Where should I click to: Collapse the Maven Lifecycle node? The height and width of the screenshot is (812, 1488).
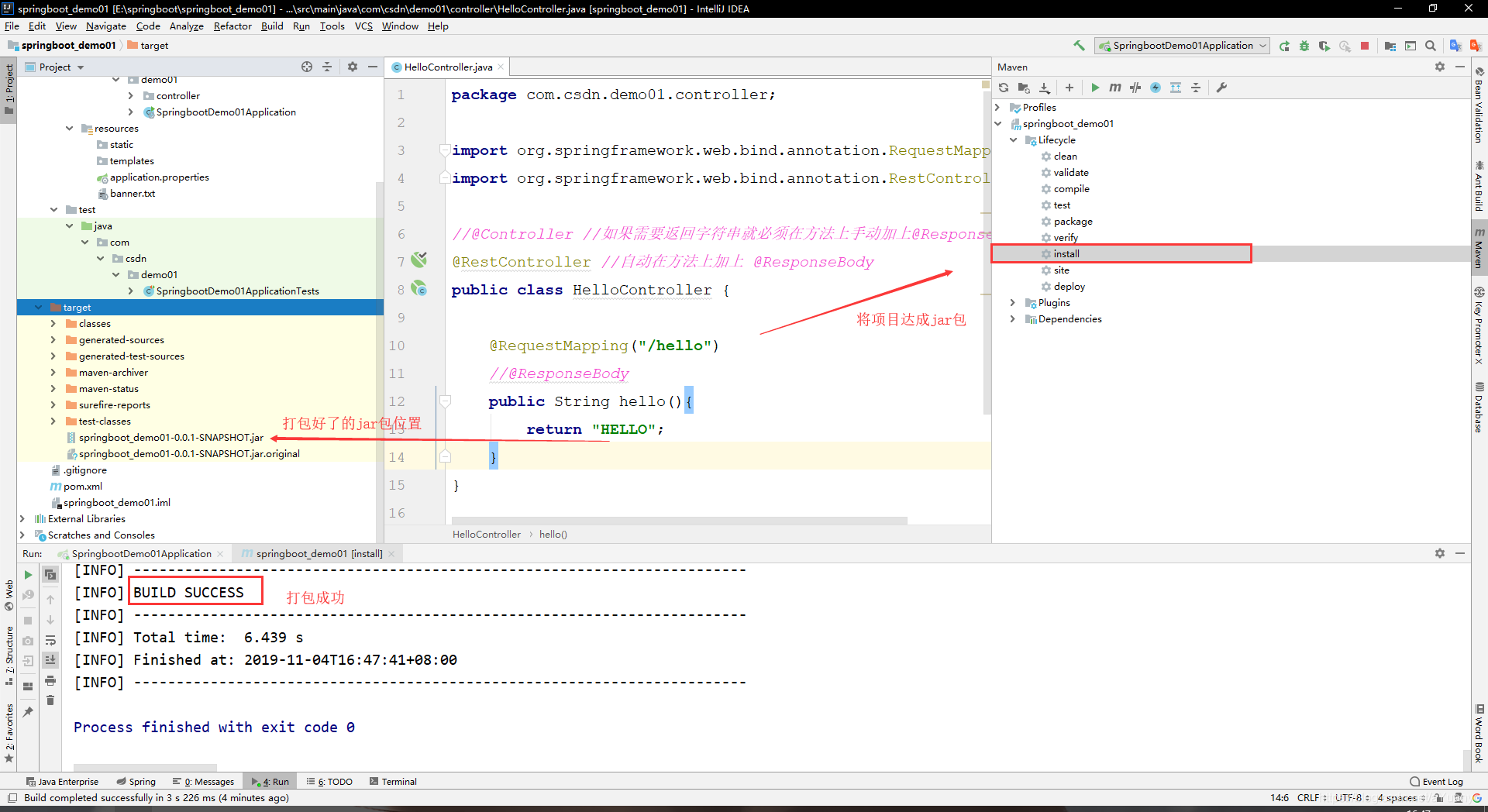[1014, 140]
